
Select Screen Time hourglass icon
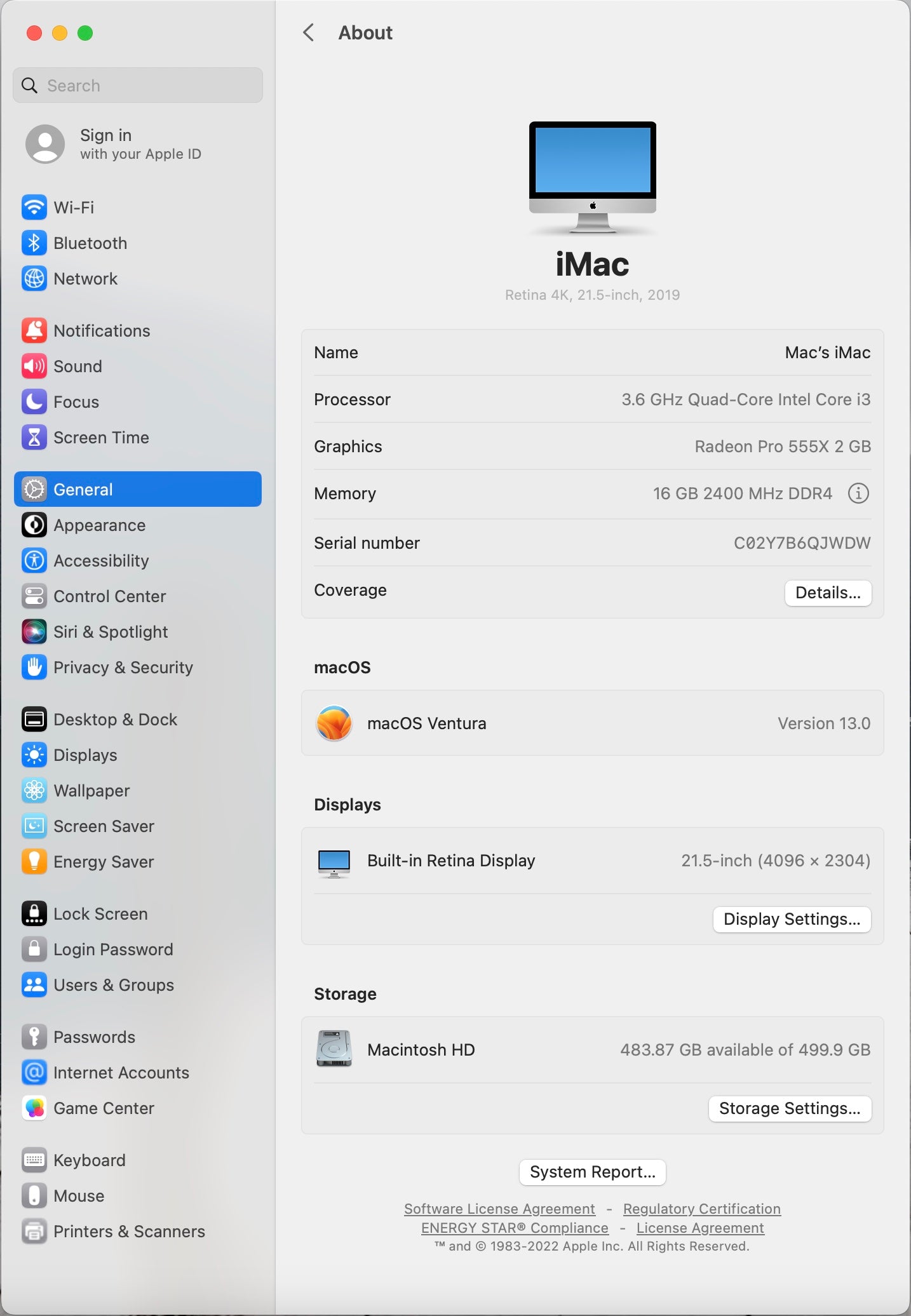[34, 437]
